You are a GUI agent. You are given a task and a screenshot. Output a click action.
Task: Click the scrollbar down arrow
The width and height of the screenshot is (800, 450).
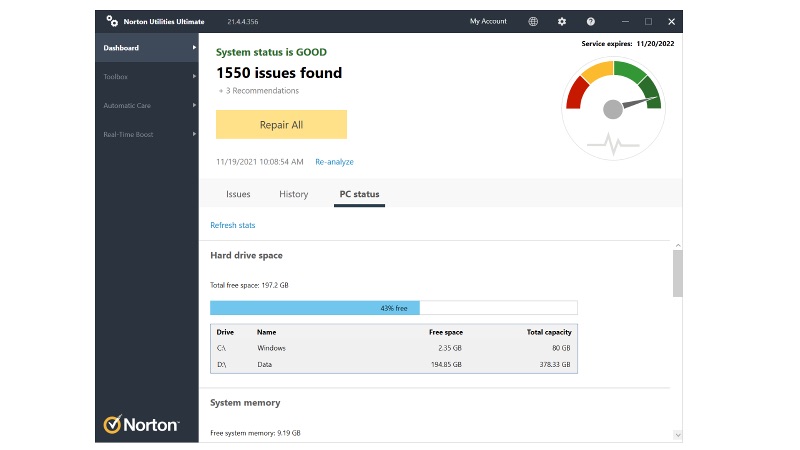pyautogui.click(x=677, y=435)
